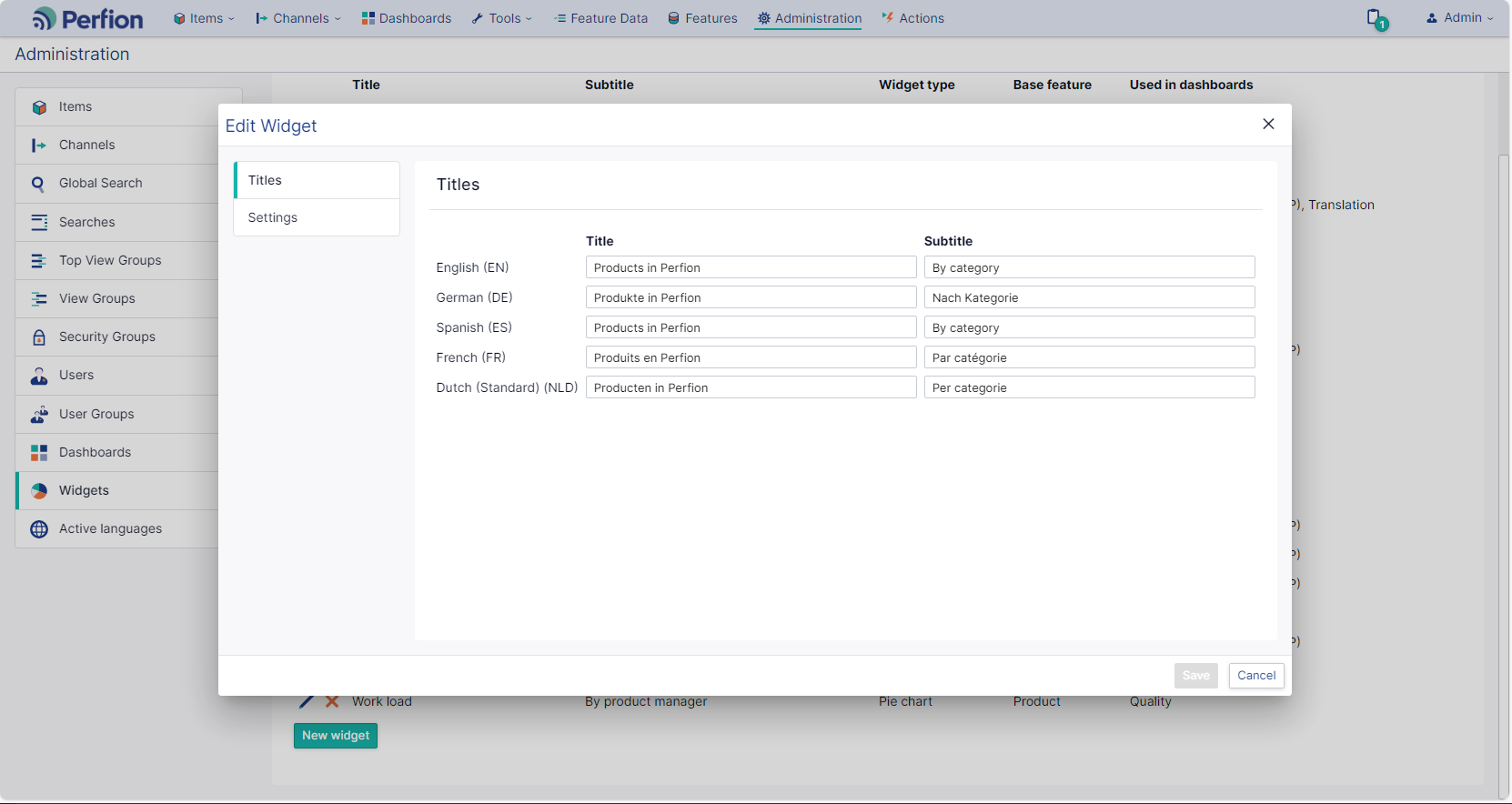The height and width of the screenshot is (804, 1512).
Task: Click the Users person icon
Action: pyautogui.click(x=39, y=376)
